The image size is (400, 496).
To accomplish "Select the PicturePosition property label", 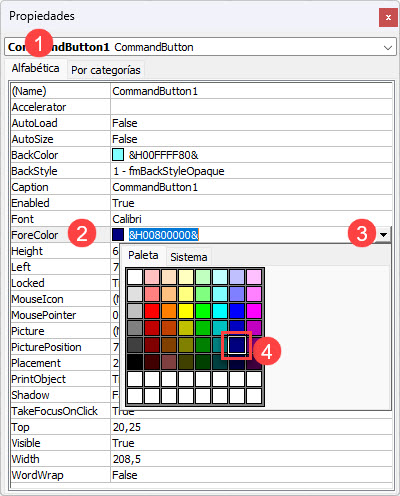I will (x=46, y=347).
